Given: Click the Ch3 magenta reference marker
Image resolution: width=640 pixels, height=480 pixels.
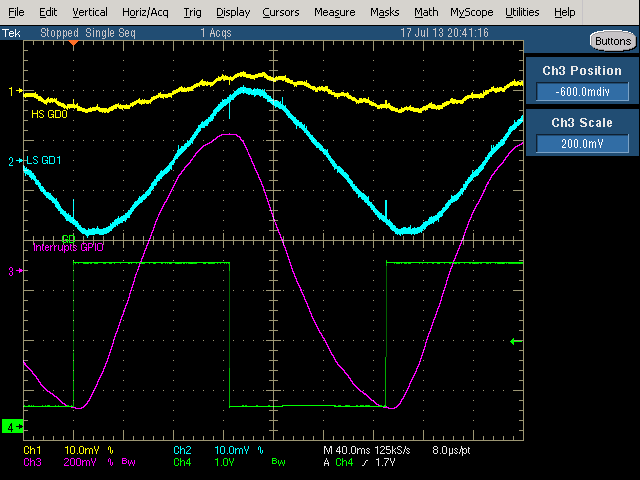Looking at the screenshot, I should coord(13,271).
